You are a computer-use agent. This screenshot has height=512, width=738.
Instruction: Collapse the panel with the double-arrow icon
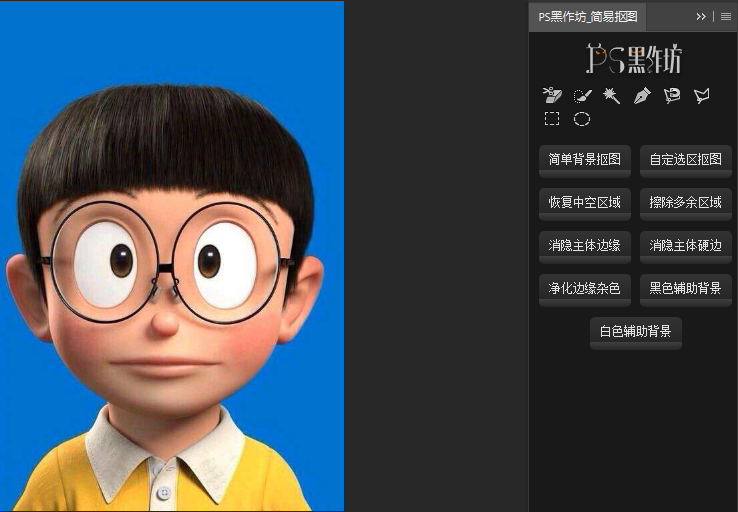(x=701, y=16)
